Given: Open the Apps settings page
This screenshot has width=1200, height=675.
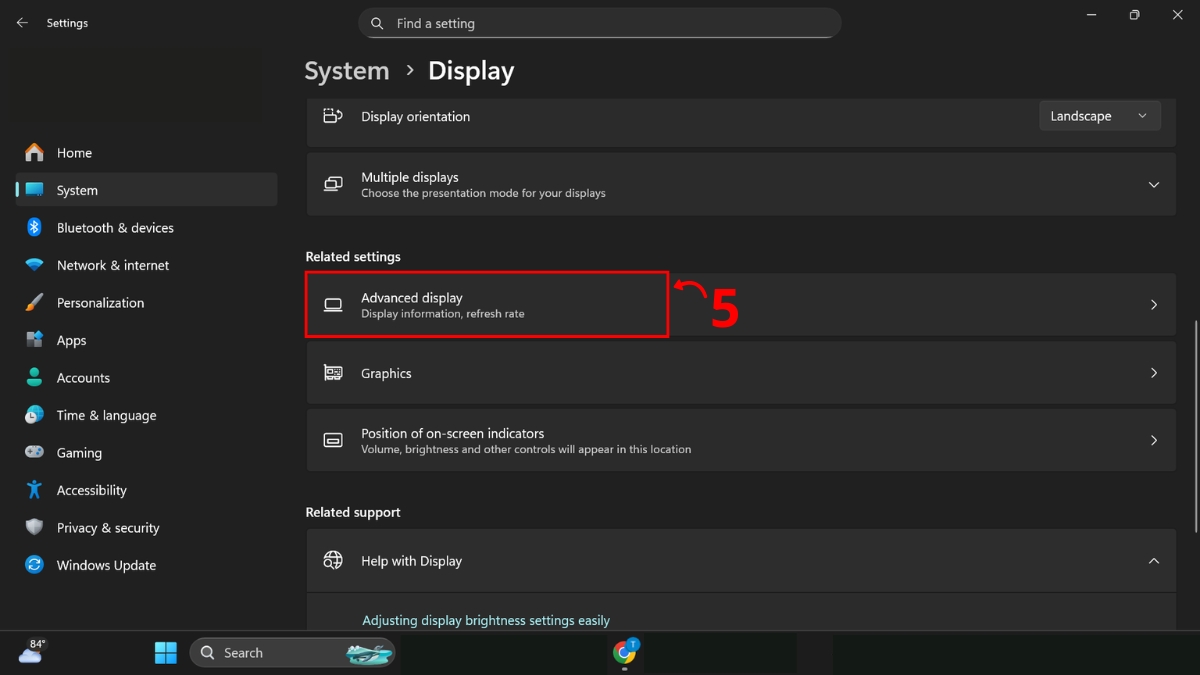Looking at the screenshot, I should pyautogui.click(x=146, y=340).
